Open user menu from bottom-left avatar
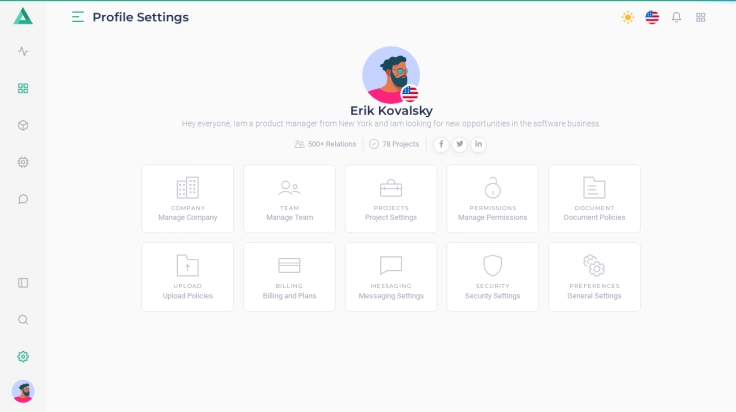 click(23, 391)
